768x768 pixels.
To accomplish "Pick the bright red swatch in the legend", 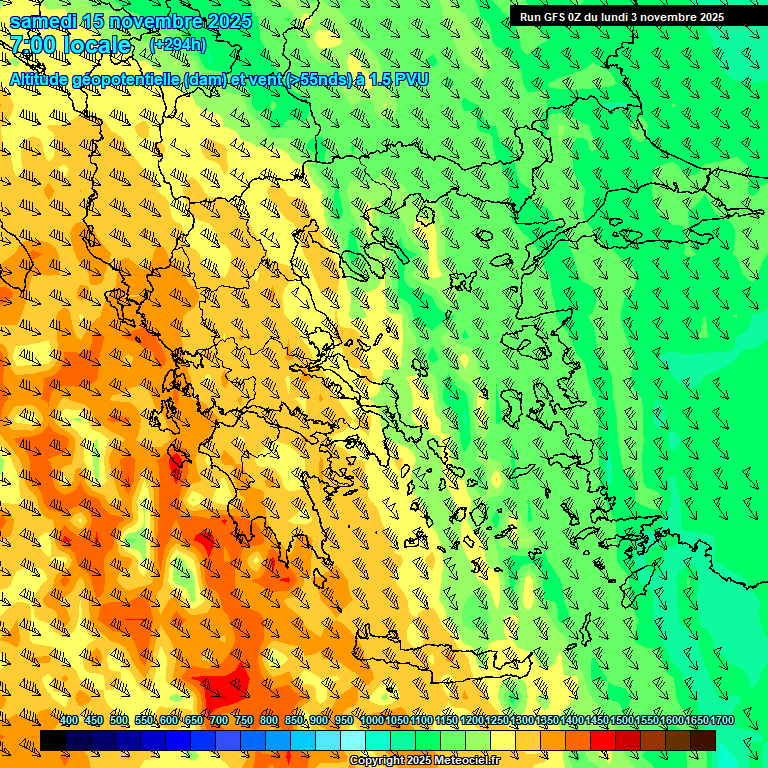I will tap(603, 741).
